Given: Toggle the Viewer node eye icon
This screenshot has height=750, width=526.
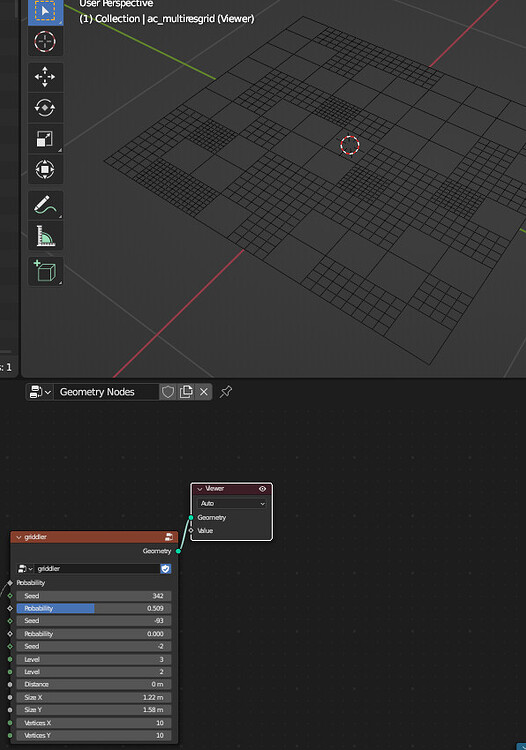Looking at the screenshot, I should tap(263, 489).
